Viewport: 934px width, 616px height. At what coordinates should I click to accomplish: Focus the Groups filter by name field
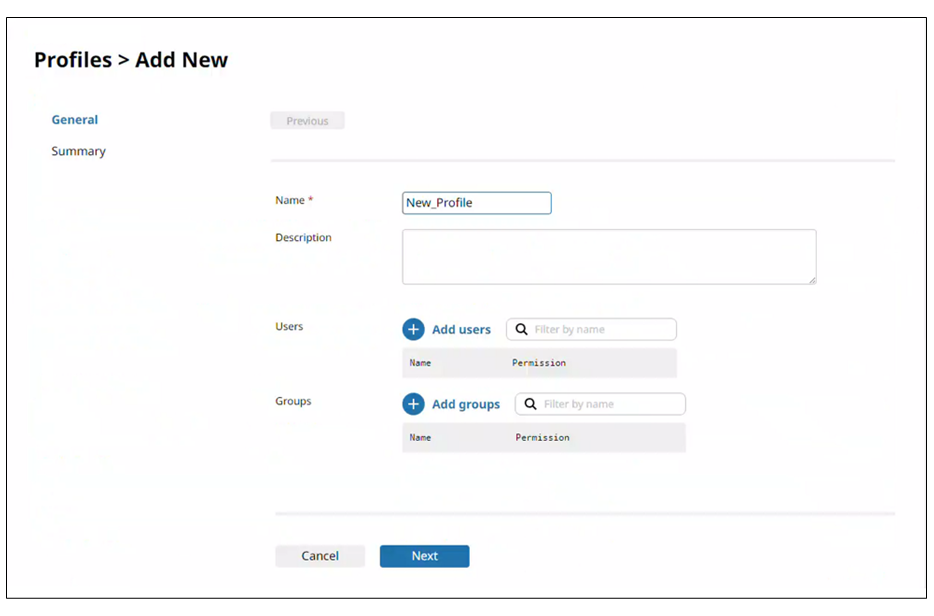611,404
